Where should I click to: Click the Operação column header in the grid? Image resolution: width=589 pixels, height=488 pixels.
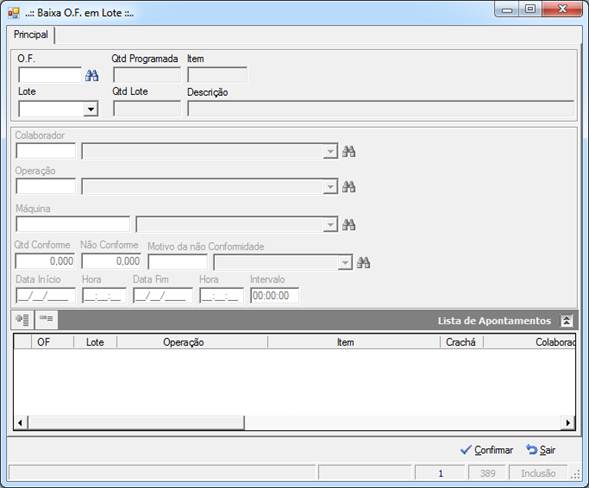pyautogui.click(x=192, y=342)
